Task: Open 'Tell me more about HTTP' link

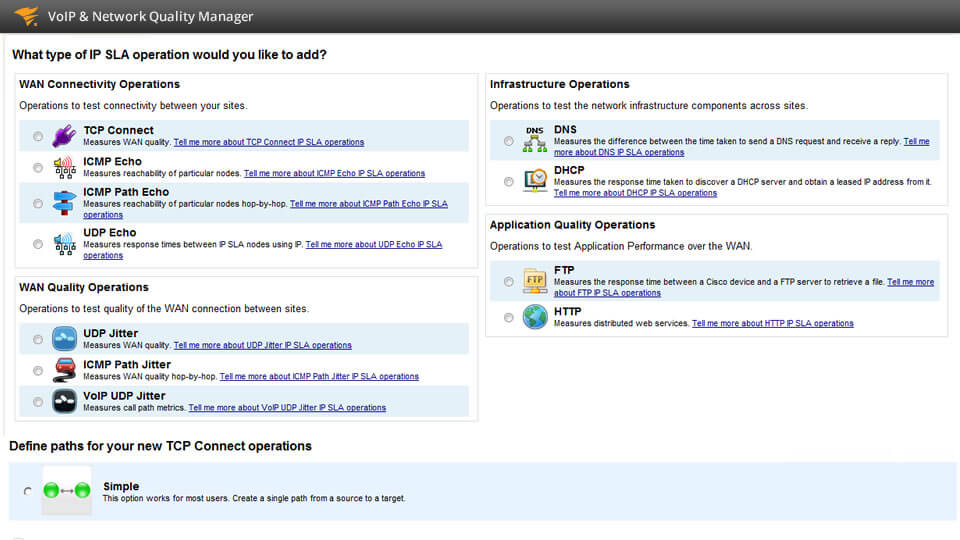Action: coord(773,323)
